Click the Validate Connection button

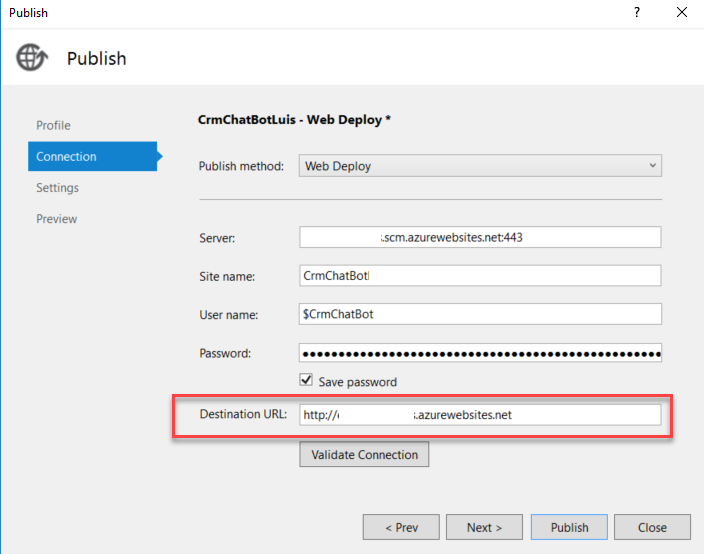364,455
